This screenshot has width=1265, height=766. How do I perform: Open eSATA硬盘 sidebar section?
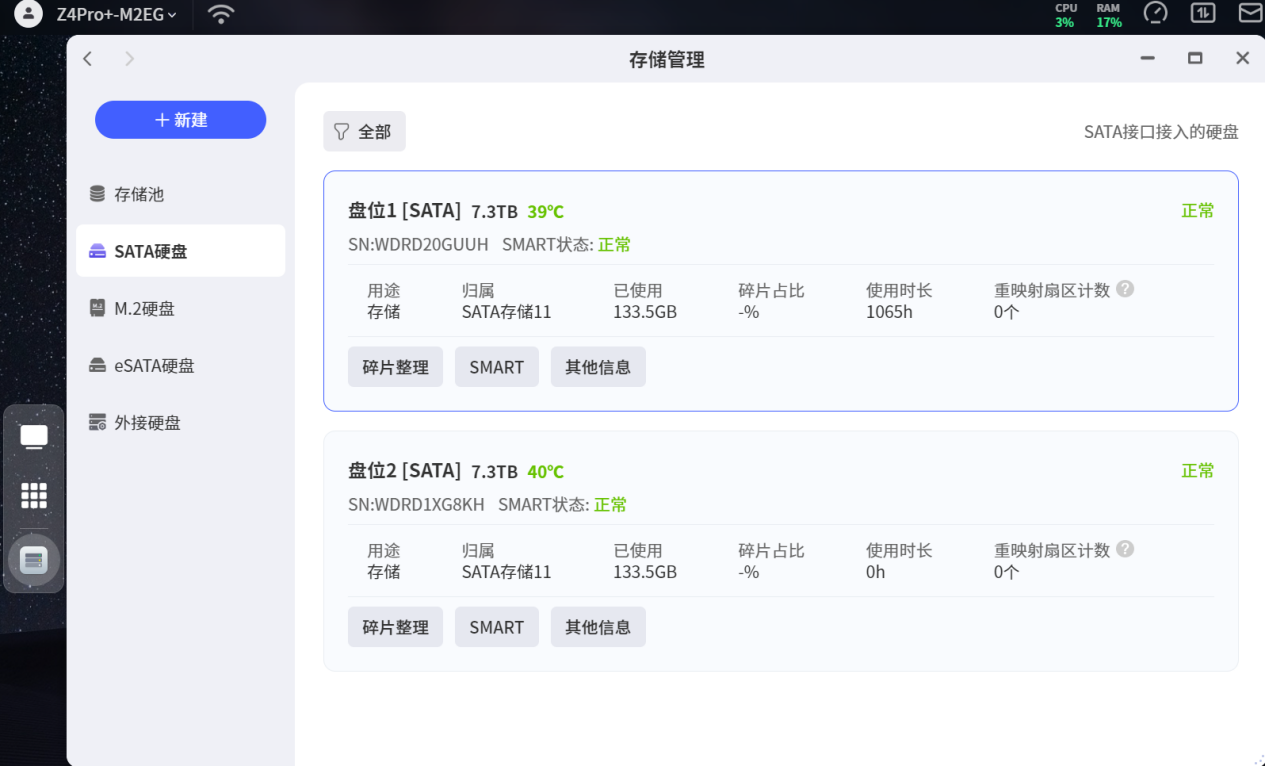pyautogui.click(x=154, y=365)
